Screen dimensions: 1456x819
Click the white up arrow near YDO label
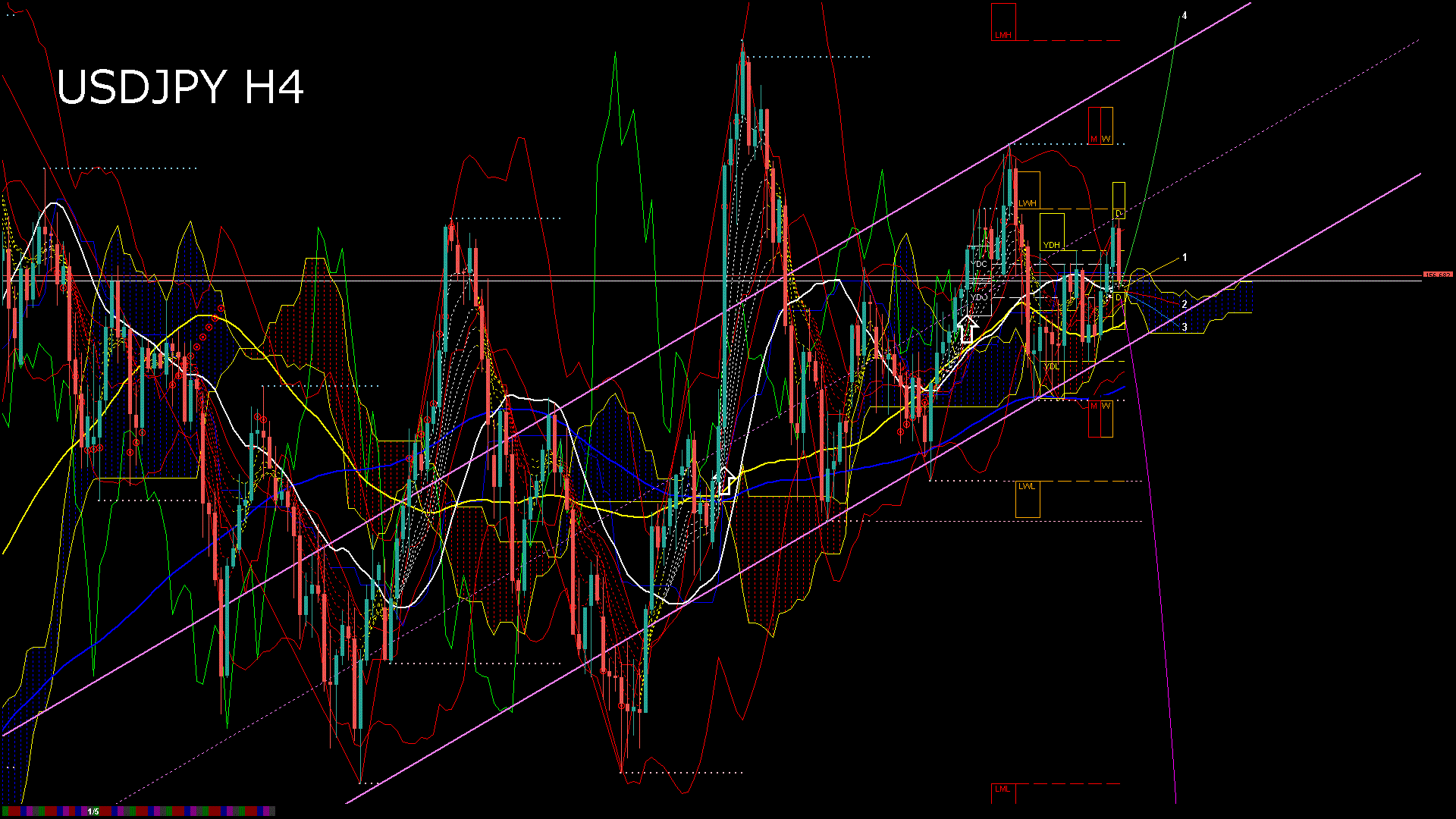point(968,330)
